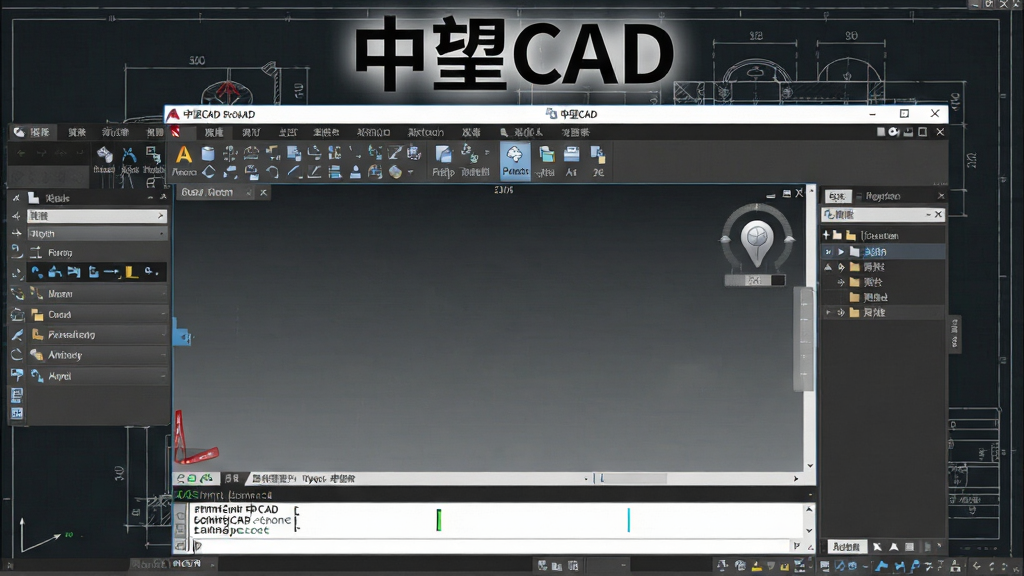Screen dimensions: 1024x576
Task: Toggle the switch bar beneath the navigation compass
Action: tap(755, 280)
